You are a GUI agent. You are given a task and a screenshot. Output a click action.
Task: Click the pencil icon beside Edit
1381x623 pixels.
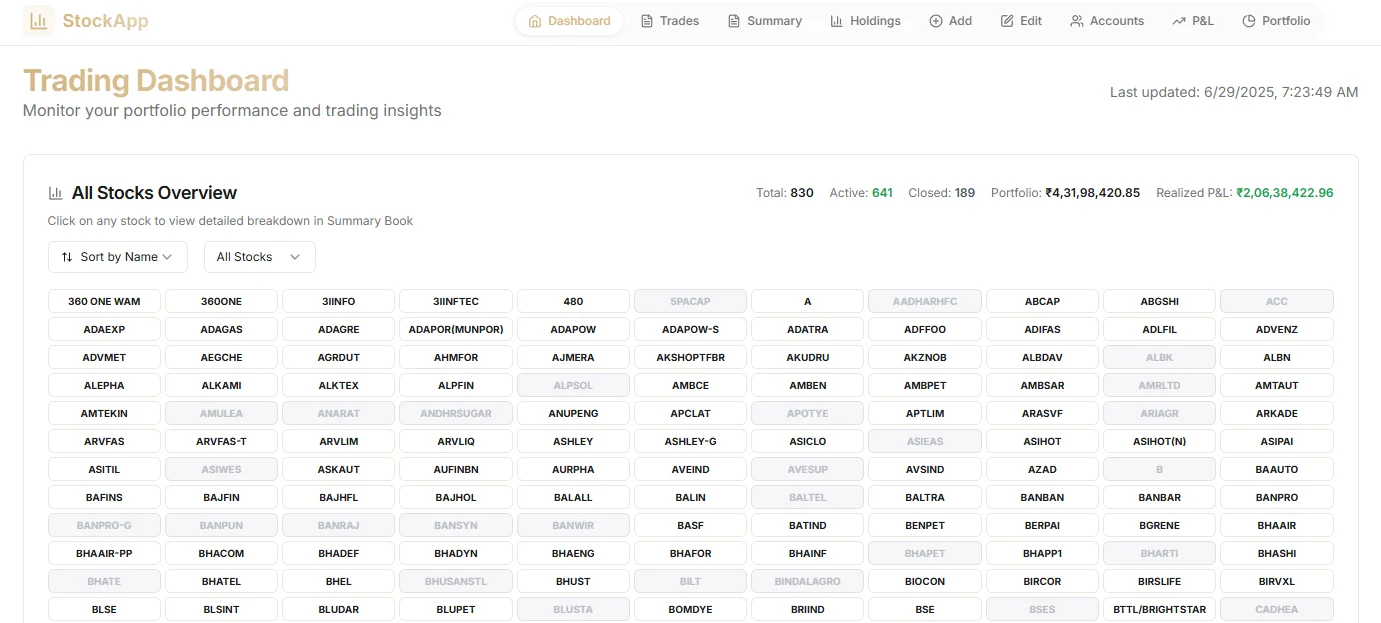pos(1007,21)
